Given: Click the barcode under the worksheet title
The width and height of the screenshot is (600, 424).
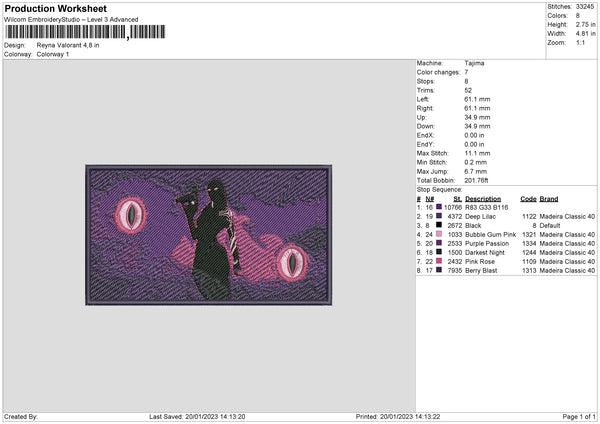Looking at the screenshot, I should click(85, 32).
